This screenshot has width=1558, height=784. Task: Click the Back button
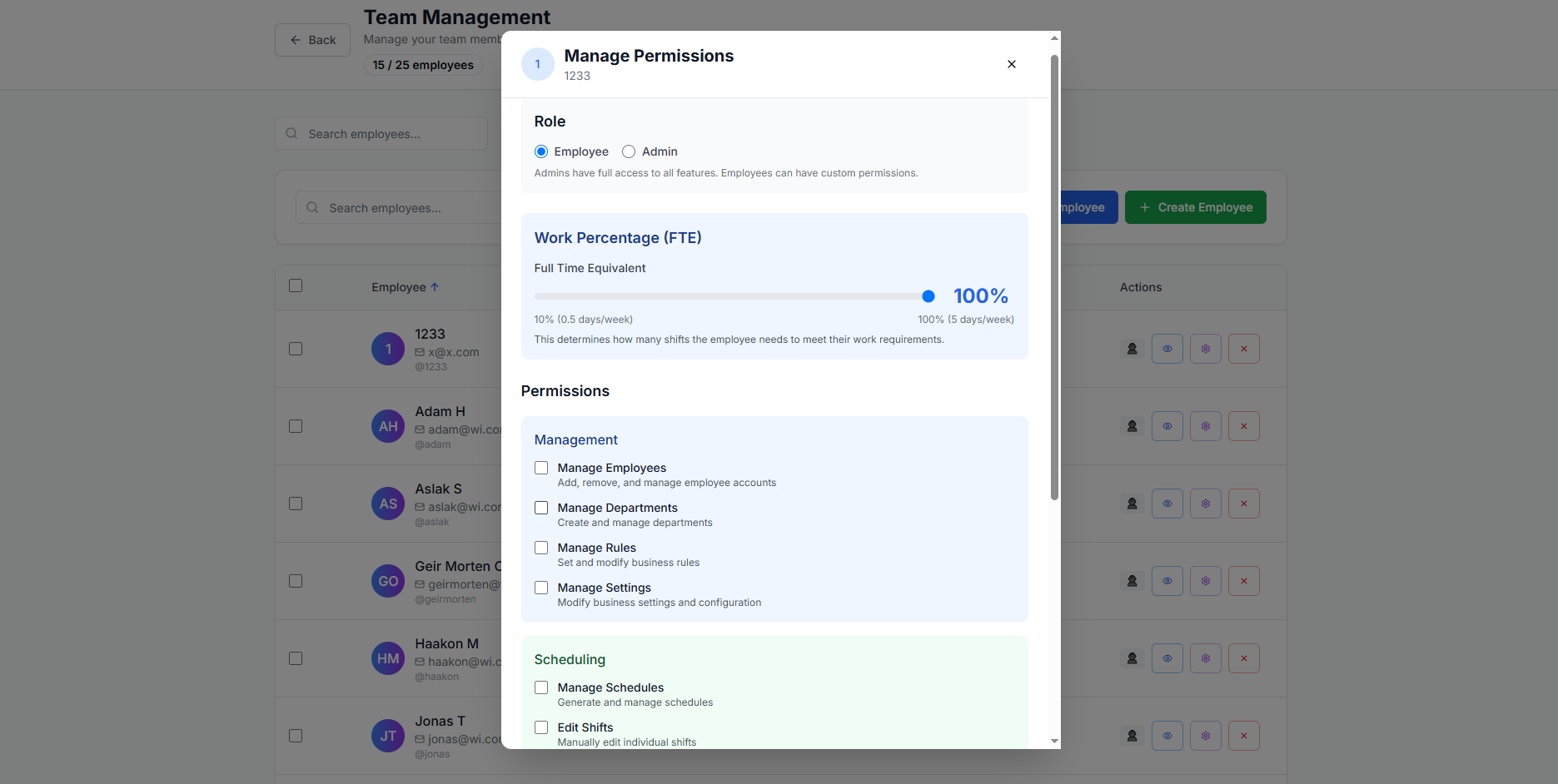coord(312,40)
